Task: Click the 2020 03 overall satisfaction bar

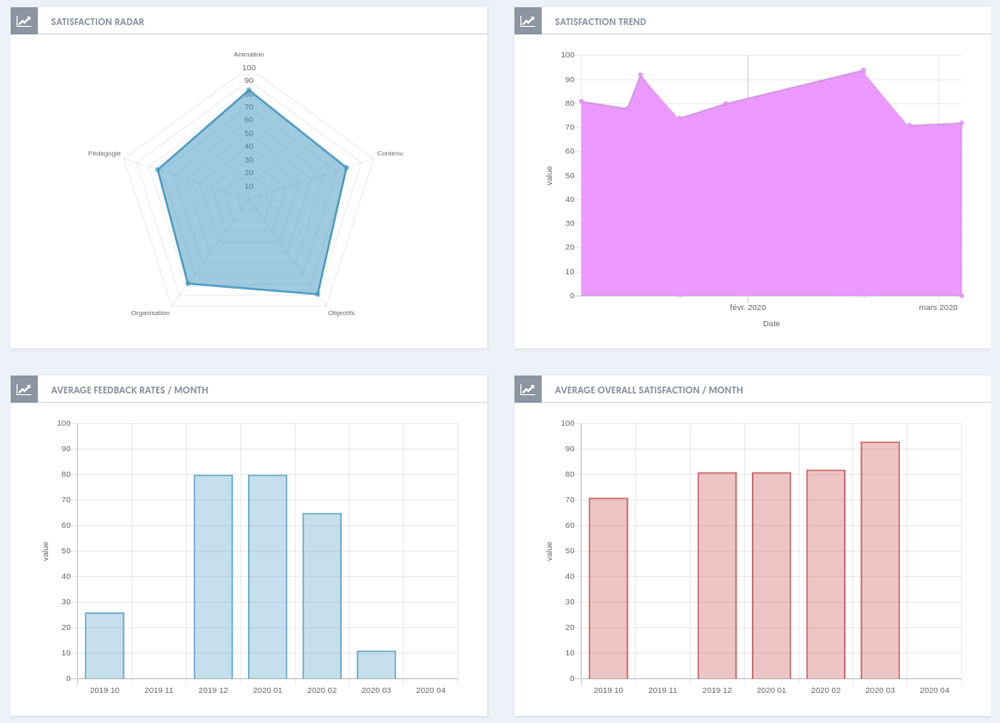Action: (x=880, y=560)
